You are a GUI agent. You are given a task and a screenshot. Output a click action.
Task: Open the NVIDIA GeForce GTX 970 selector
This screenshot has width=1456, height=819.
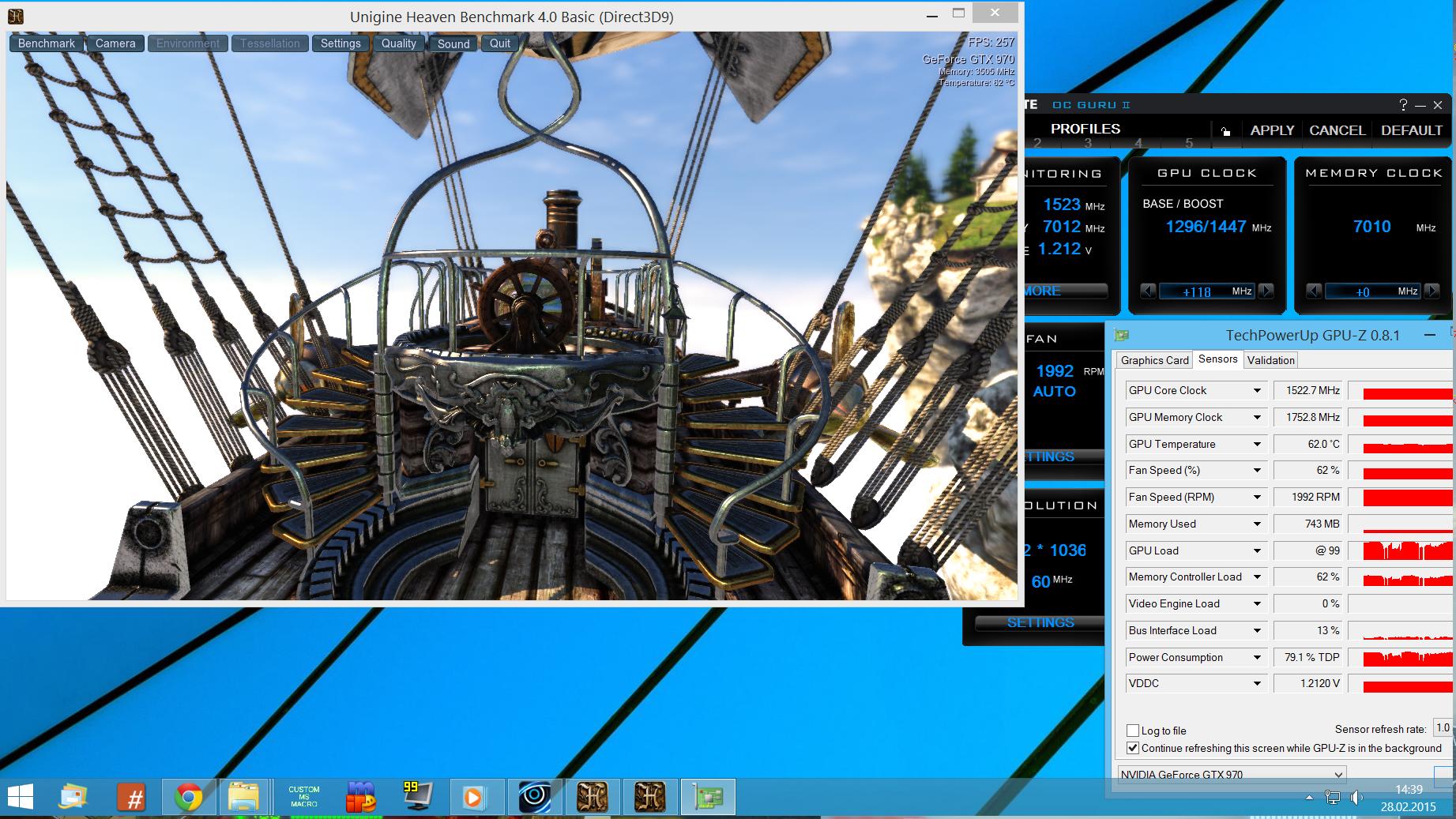click(1232, 774)
